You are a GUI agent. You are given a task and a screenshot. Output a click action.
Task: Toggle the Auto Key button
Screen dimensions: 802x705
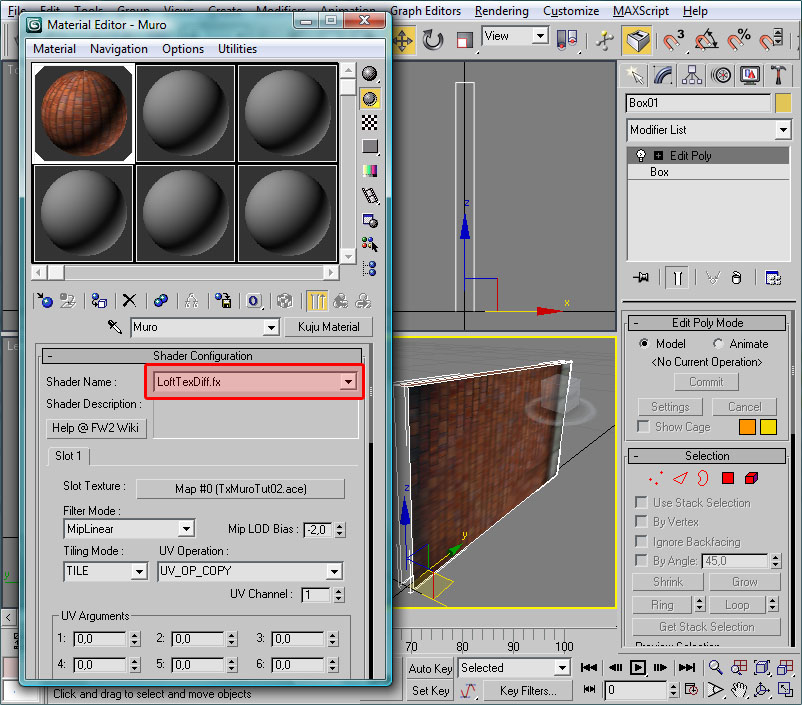tap(430, 668)
